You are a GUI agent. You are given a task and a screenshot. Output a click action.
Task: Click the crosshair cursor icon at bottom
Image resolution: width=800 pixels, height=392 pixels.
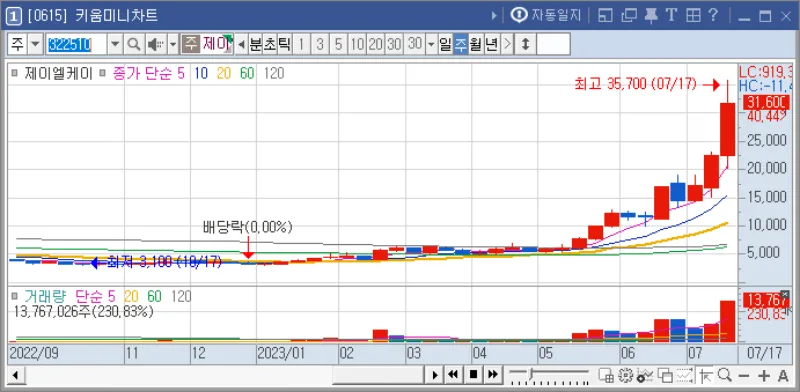(x=706, y=376)
